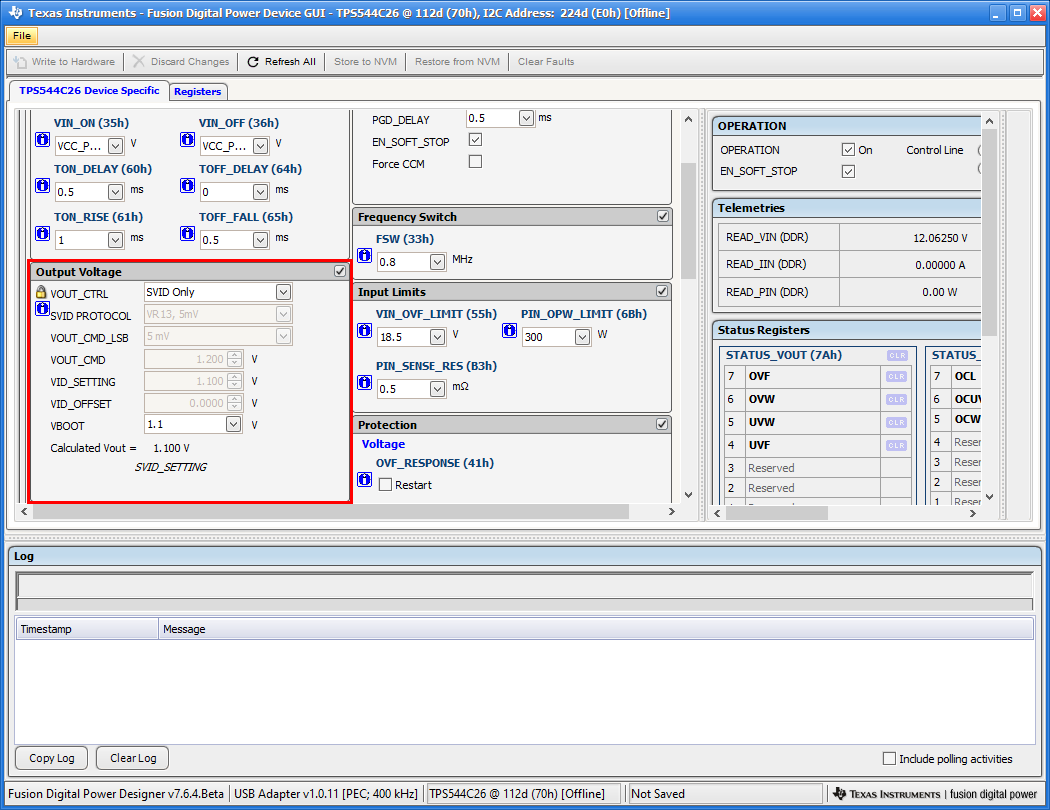Check the Restart option under OVF_RESPONSE

click(386, 485)
